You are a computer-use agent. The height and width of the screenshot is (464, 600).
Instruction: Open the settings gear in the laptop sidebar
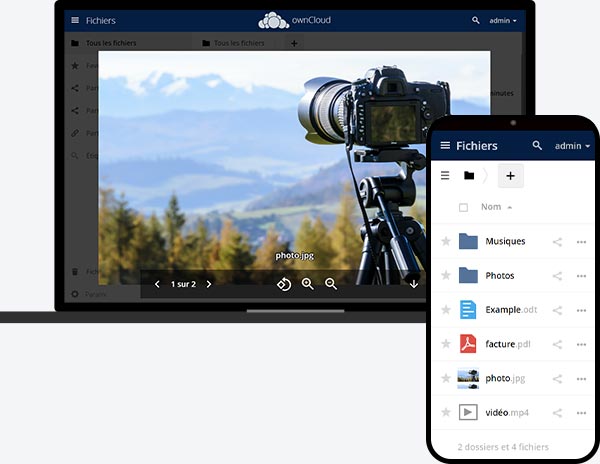point(75,294)
